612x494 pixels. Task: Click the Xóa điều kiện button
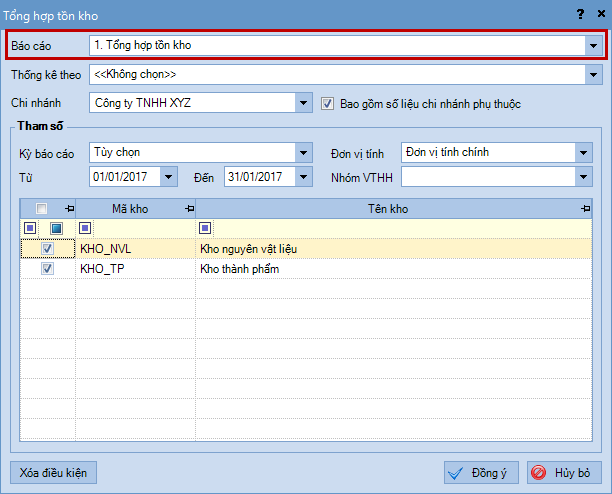(x=54, y=472)
